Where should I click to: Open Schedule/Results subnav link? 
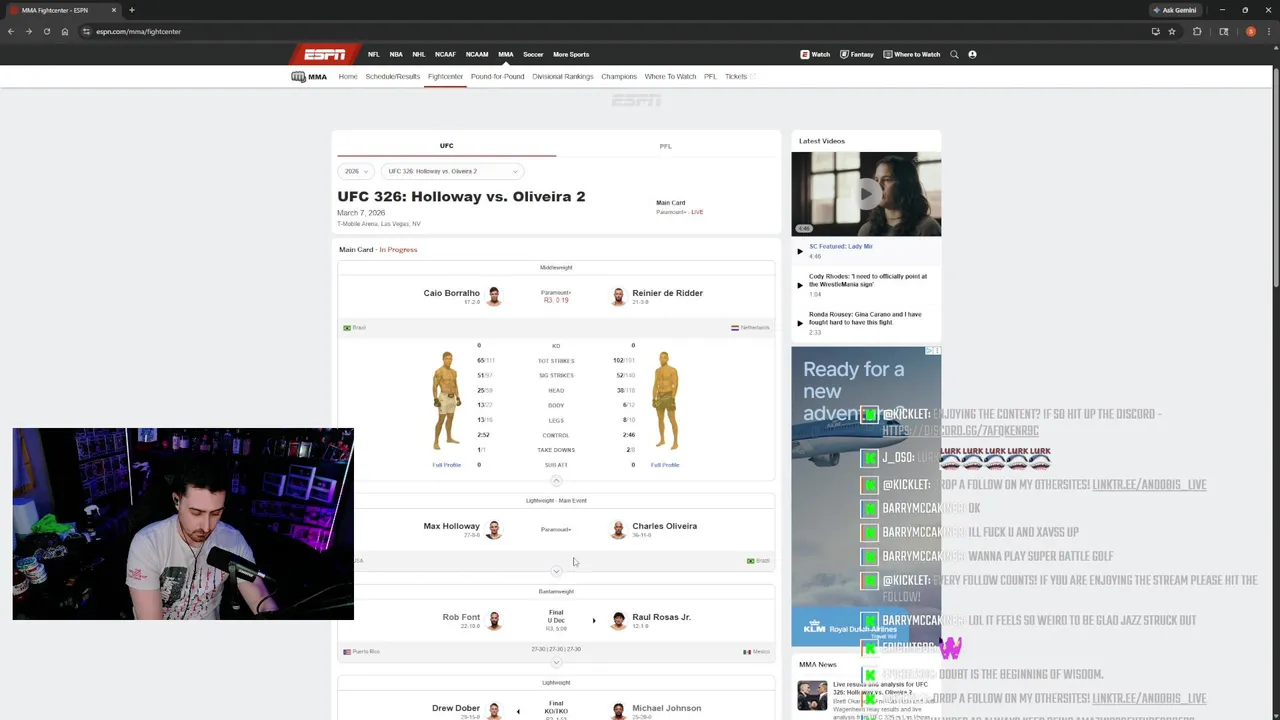pos(393,76)
